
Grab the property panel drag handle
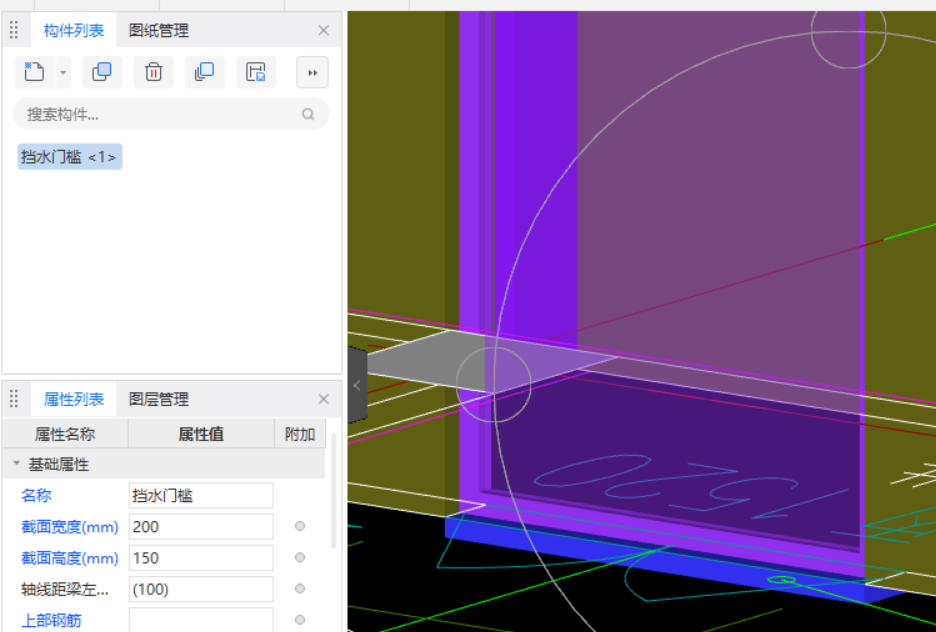(x=14, y=399)
